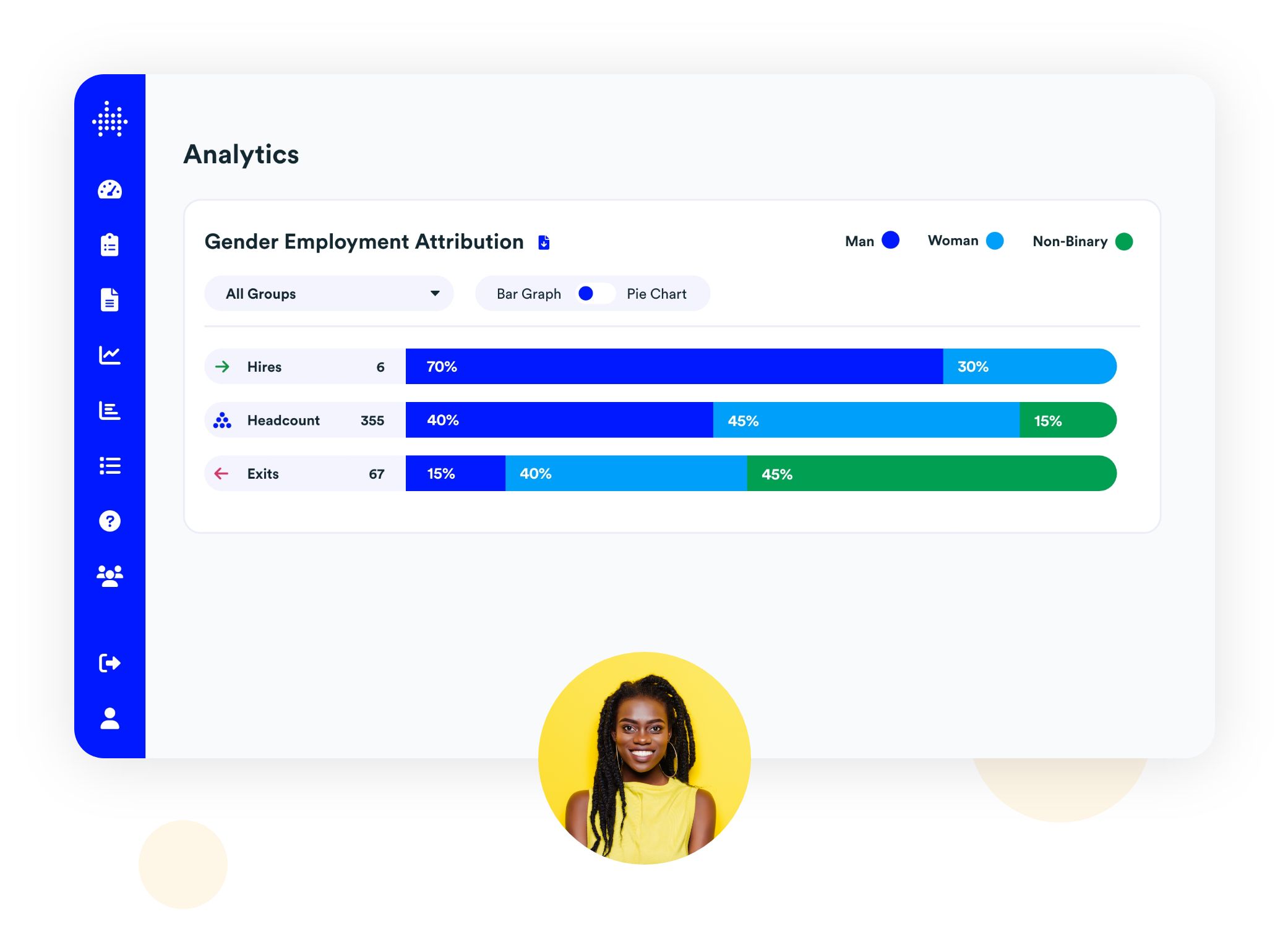This screenshot has width=1288, height=950.
Task: Expand navigation using logout icon
Action: tap(111, 662)
